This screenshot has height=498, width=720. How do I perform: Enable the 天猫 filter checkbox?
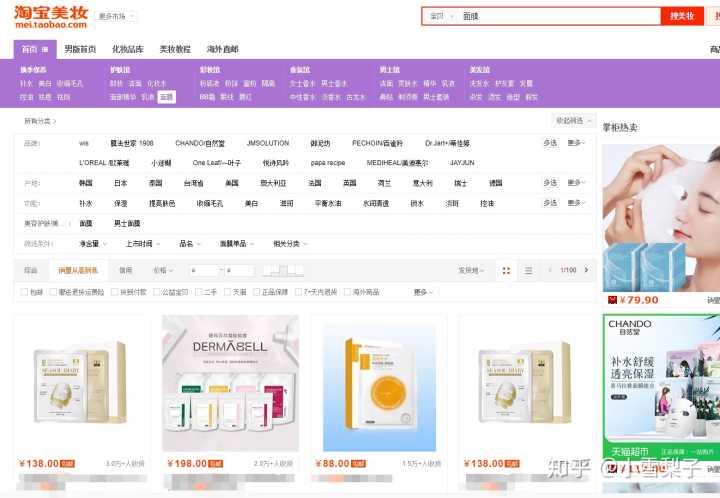[x=227, y=292]
